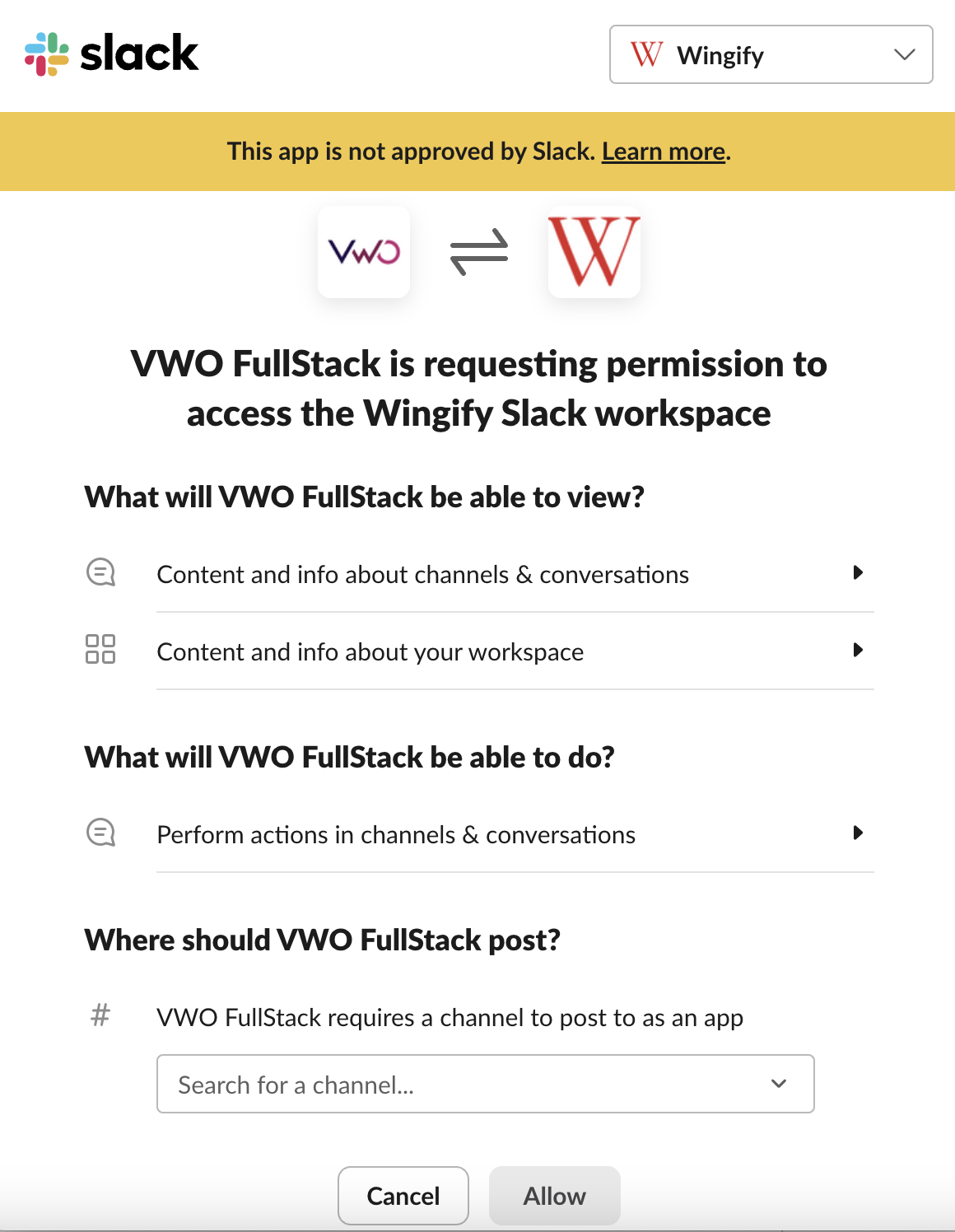Click the hash channel icon
955x1232 pixels.
click(x=100, y=1015)
